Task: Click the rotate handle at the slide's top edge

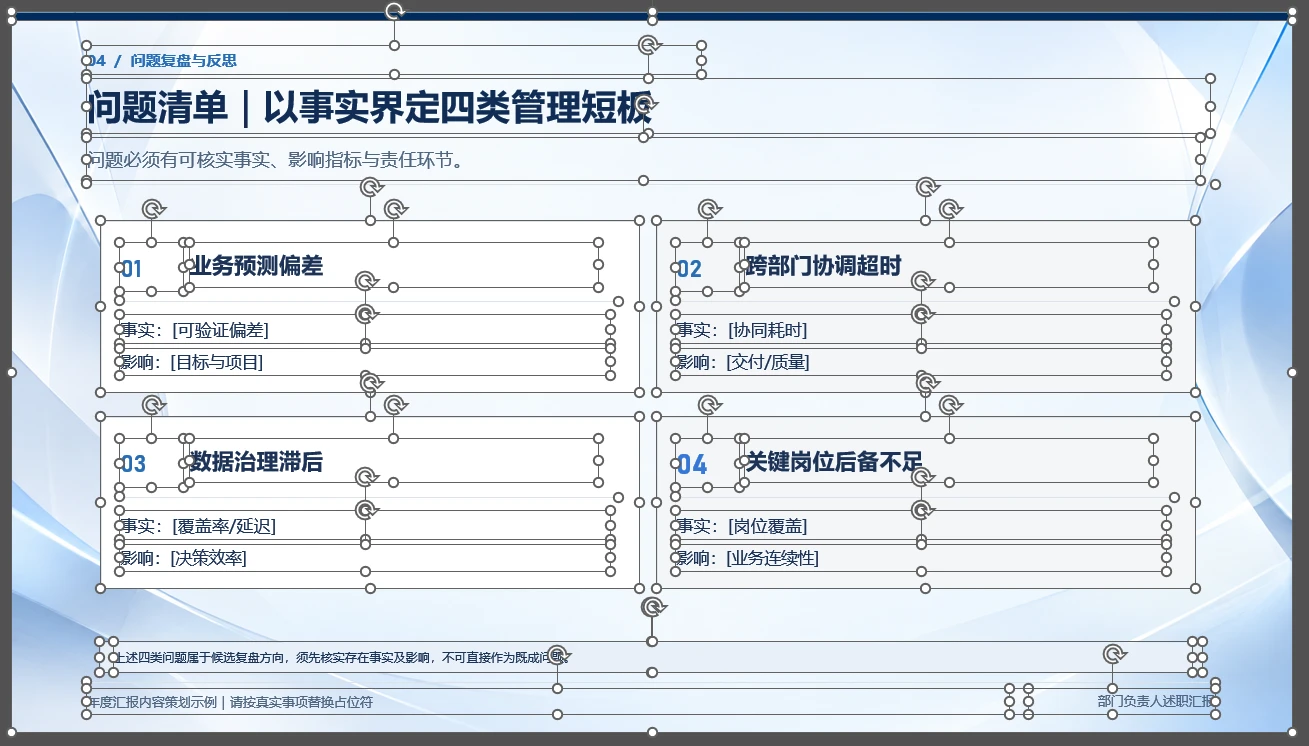Action: point(394,11)
